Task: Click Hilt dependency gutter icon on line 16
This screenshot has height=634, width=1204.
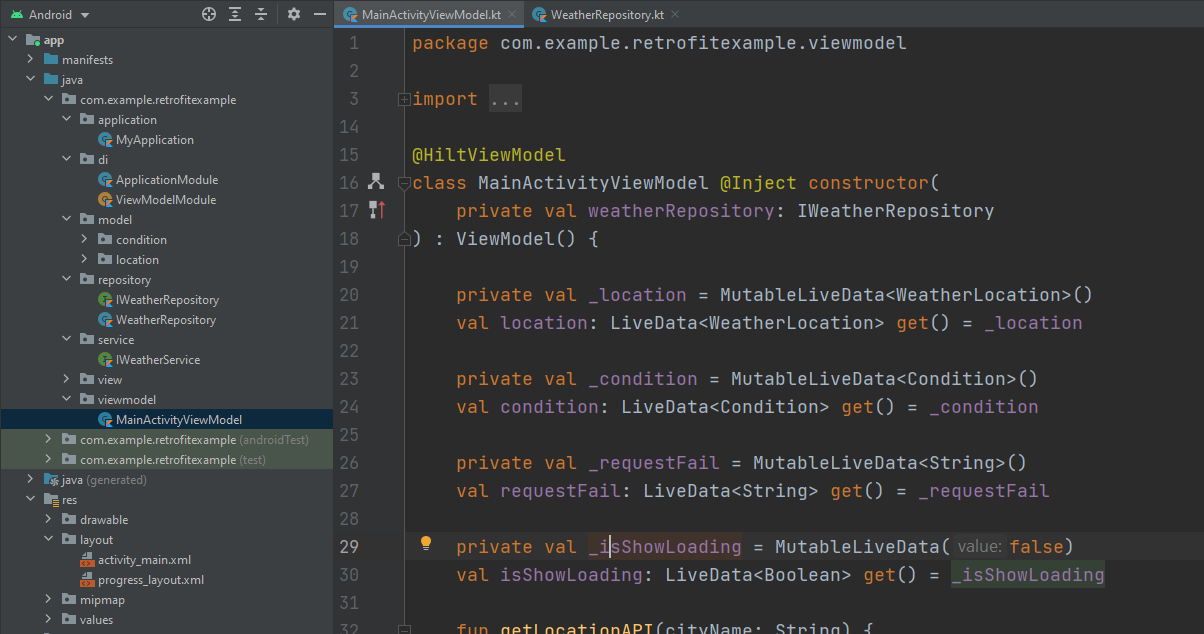Action: tap(376, 182)
